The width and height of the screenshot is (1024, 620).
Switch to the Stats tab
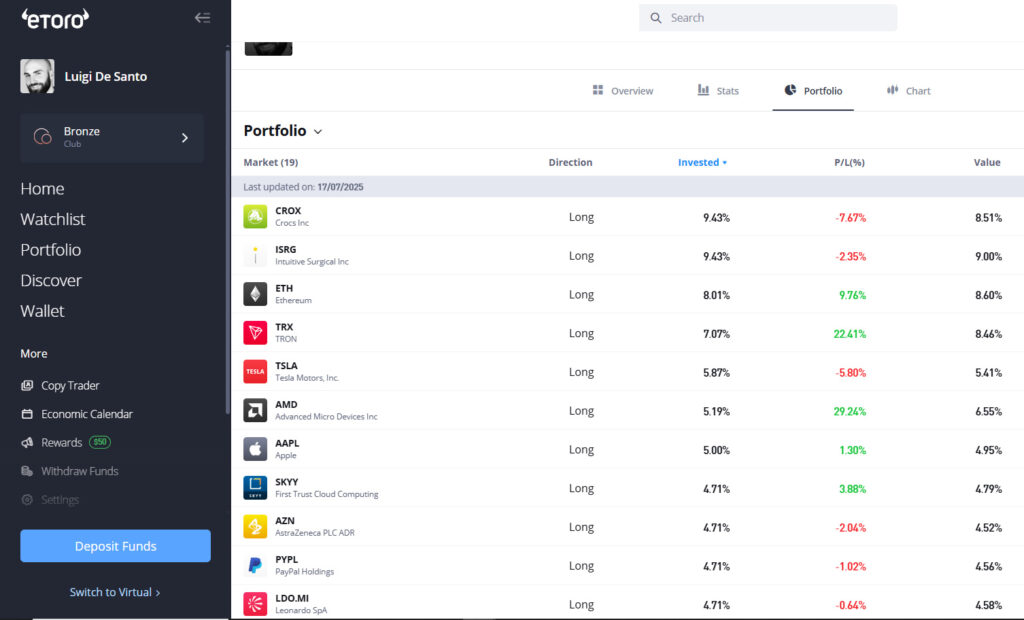pyautogui.click(x=718, y=91)
